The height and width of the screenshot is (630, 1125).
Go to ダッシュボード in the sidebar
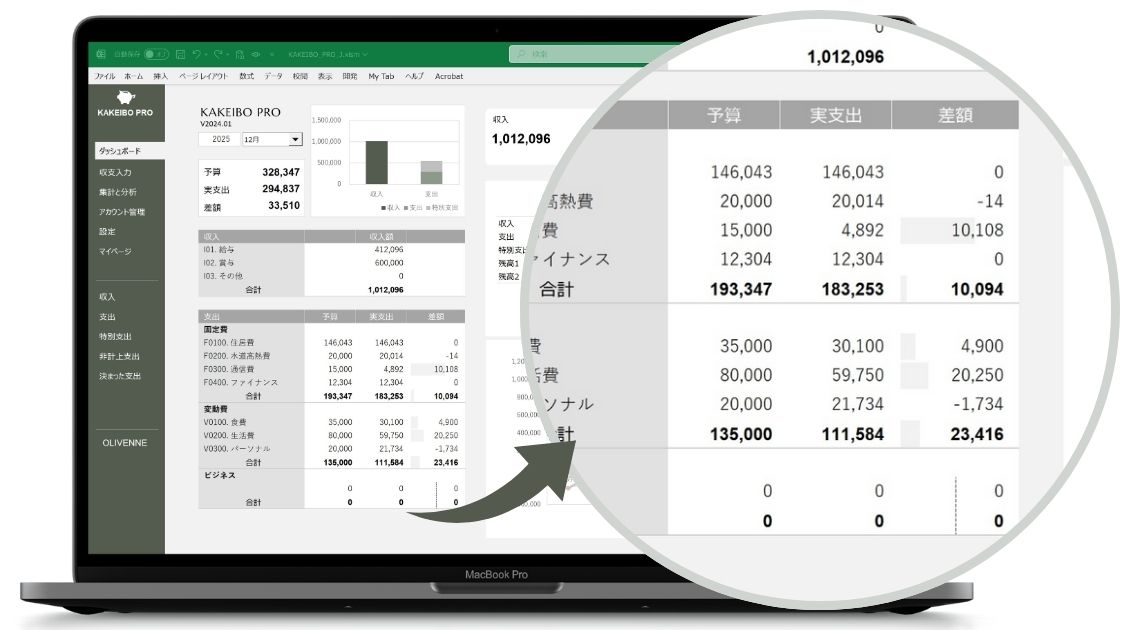pos(130,151)
